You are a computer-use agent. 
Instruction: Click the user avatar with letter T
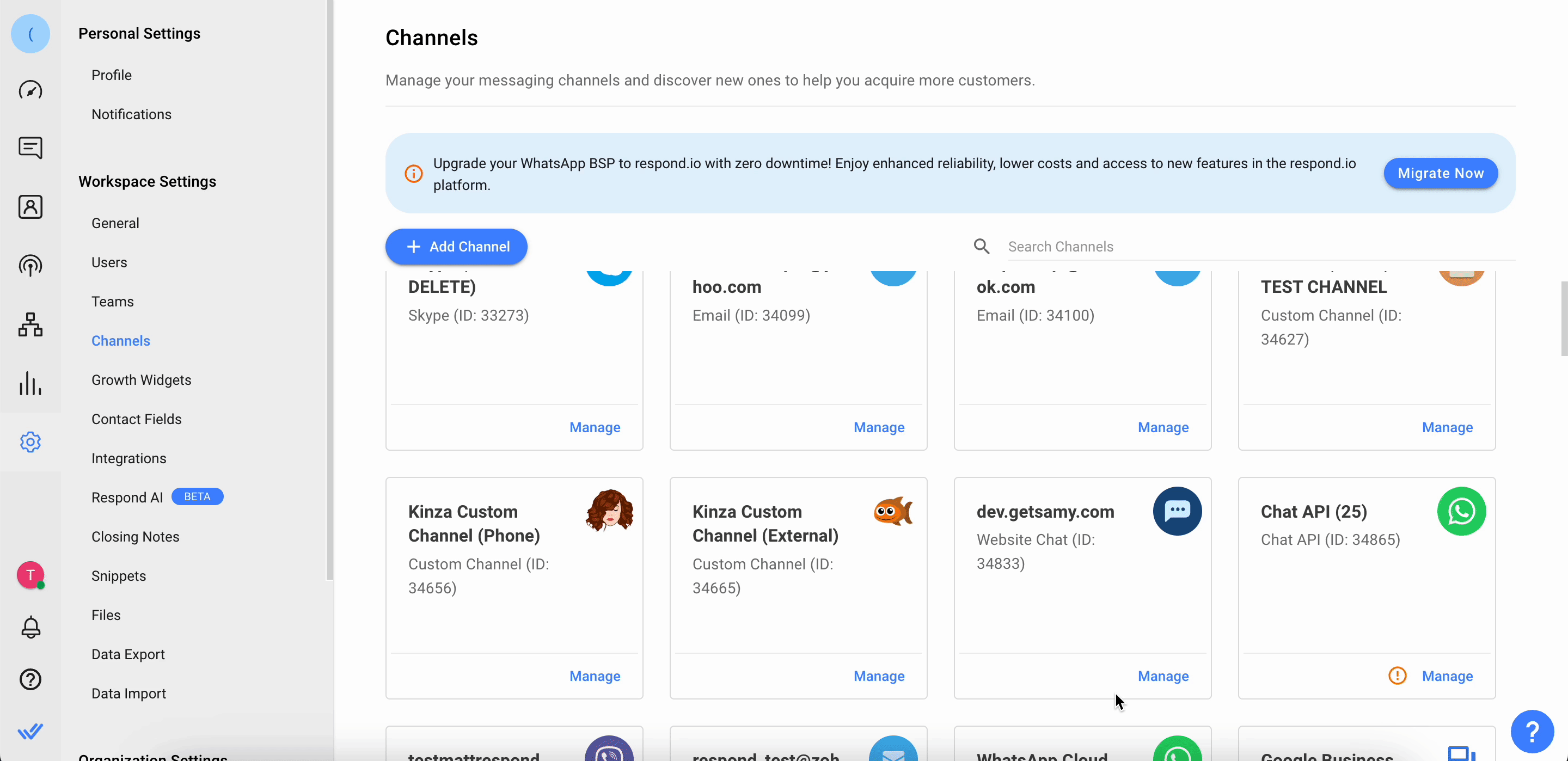[x=30, y=575]
